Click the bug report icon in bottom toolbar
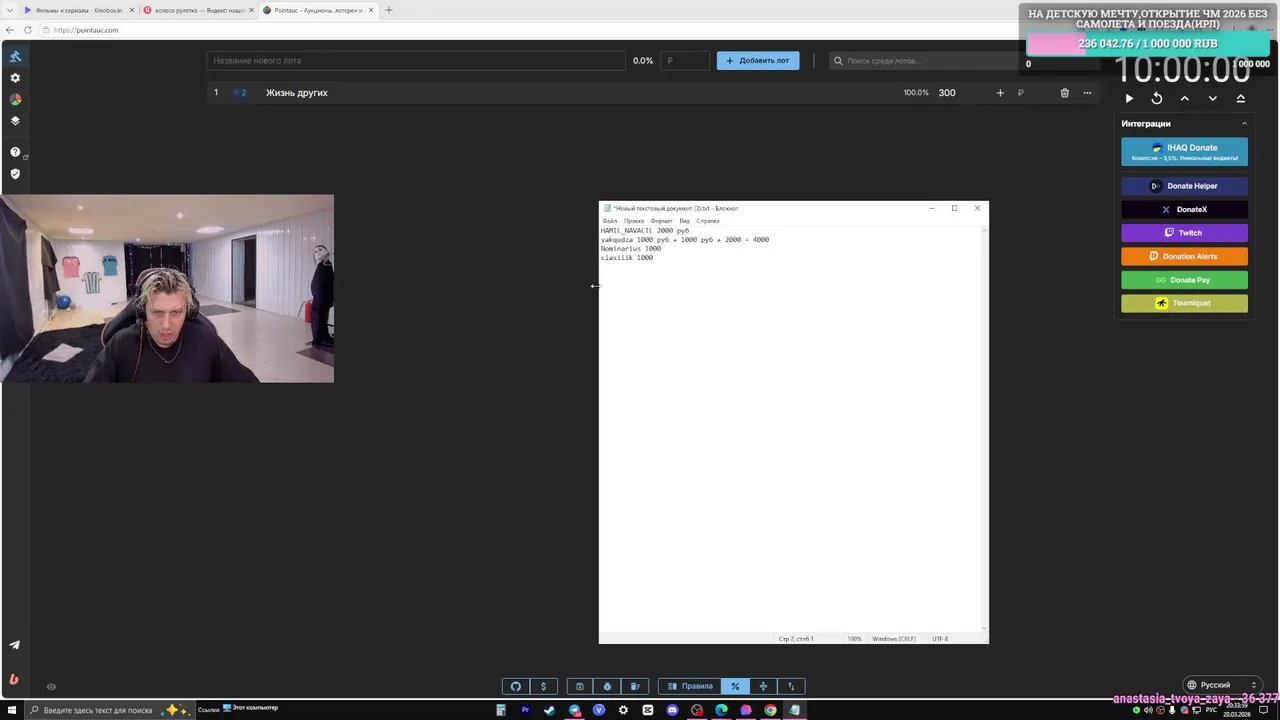This screenshot has height=720, width=1280. coord(607,686)
